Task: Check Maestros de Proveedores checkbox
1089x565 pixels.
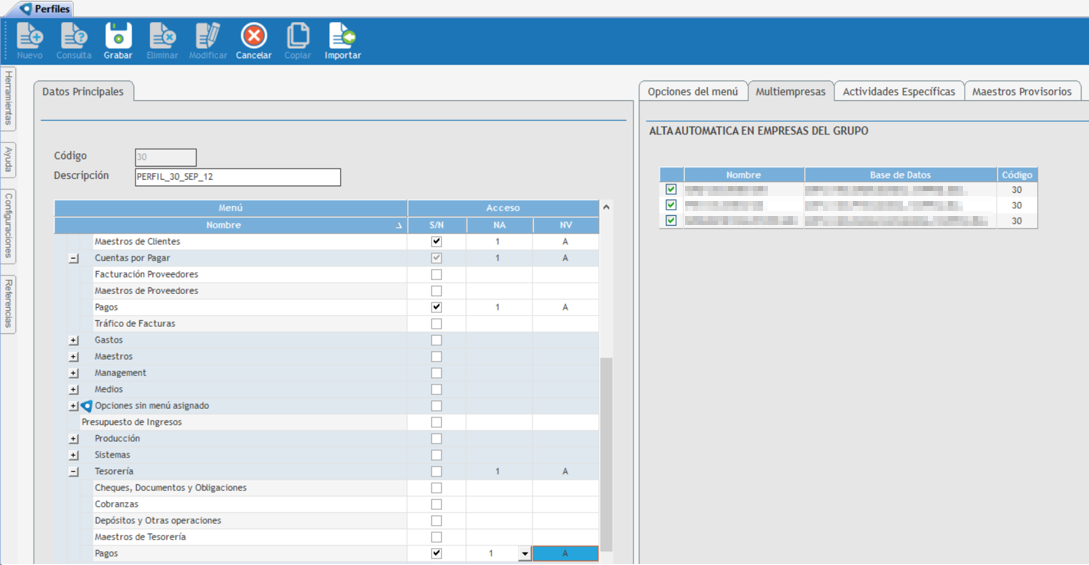Action: (436, 291)
